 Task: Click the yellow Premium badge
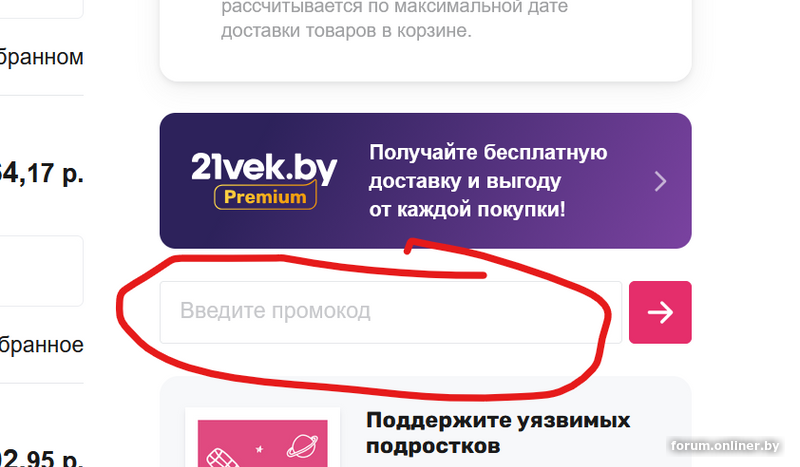[265, 196]
